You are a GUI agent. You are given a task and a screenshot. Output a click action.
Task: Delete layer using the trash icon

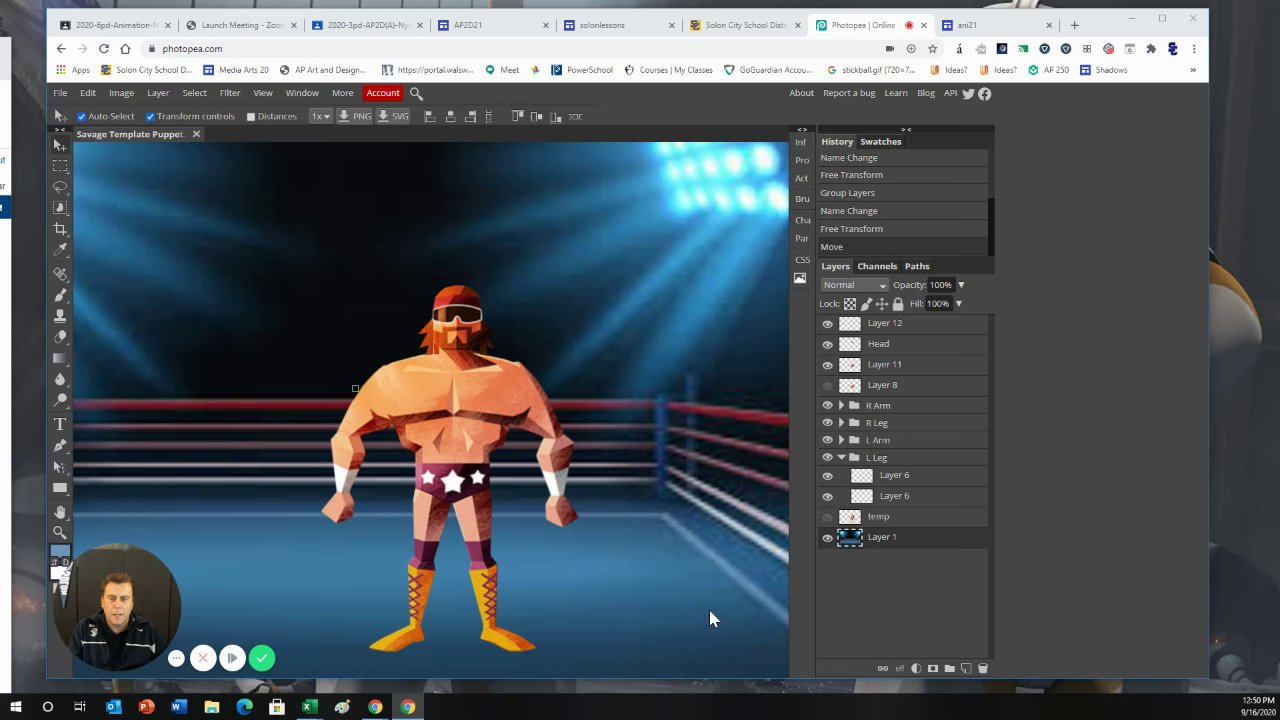983,668
